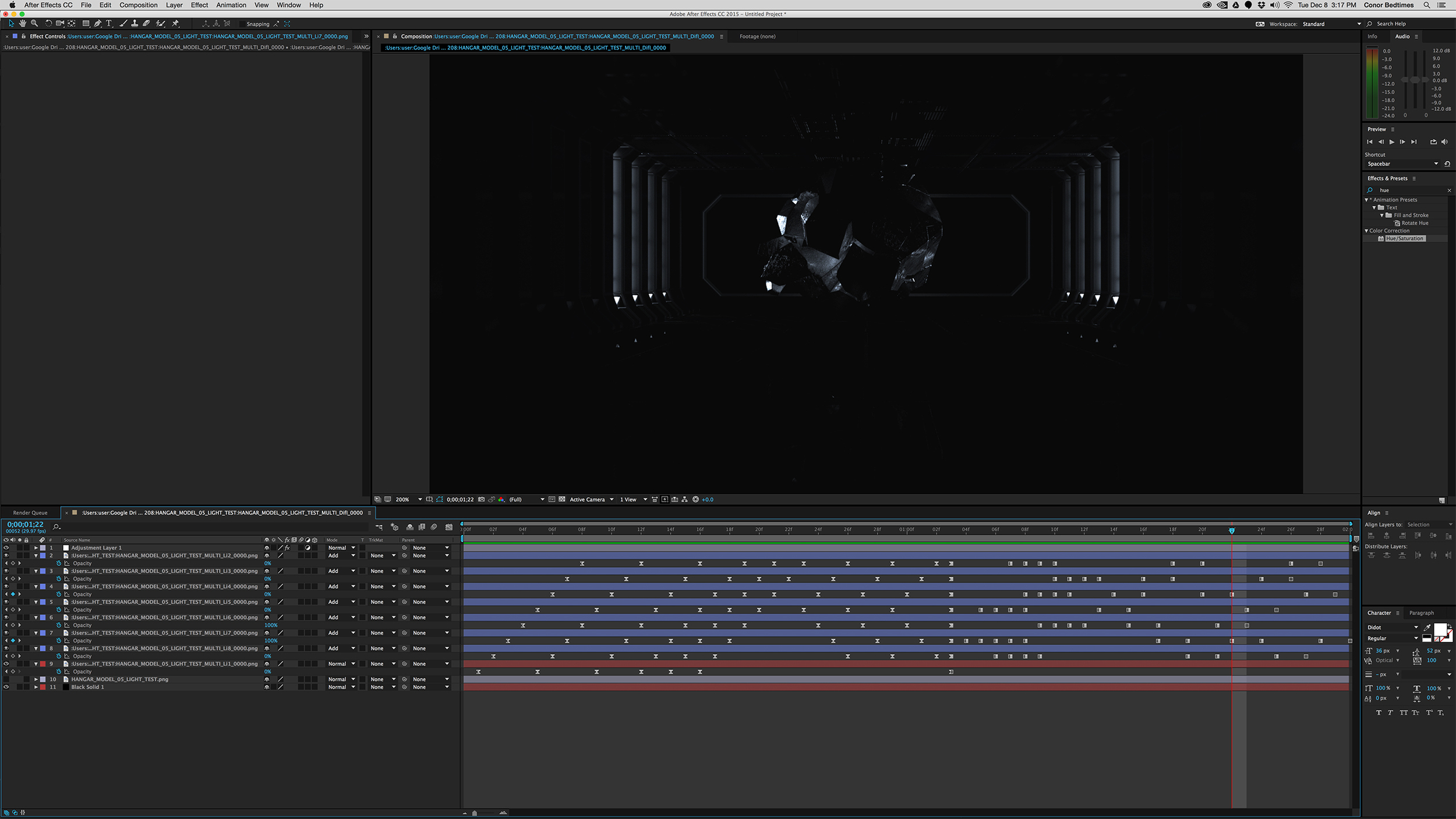Open the Composition menu
This screenshot has width=1456, height=819.
(139, 5)
